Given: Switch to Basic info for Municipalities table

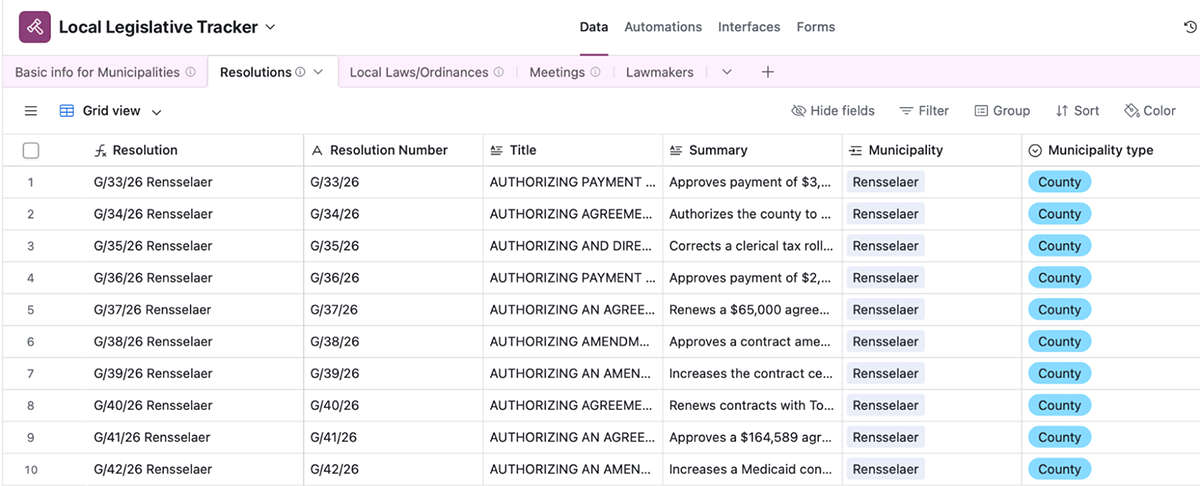Looking at the screenshot, I should [97, 72].
